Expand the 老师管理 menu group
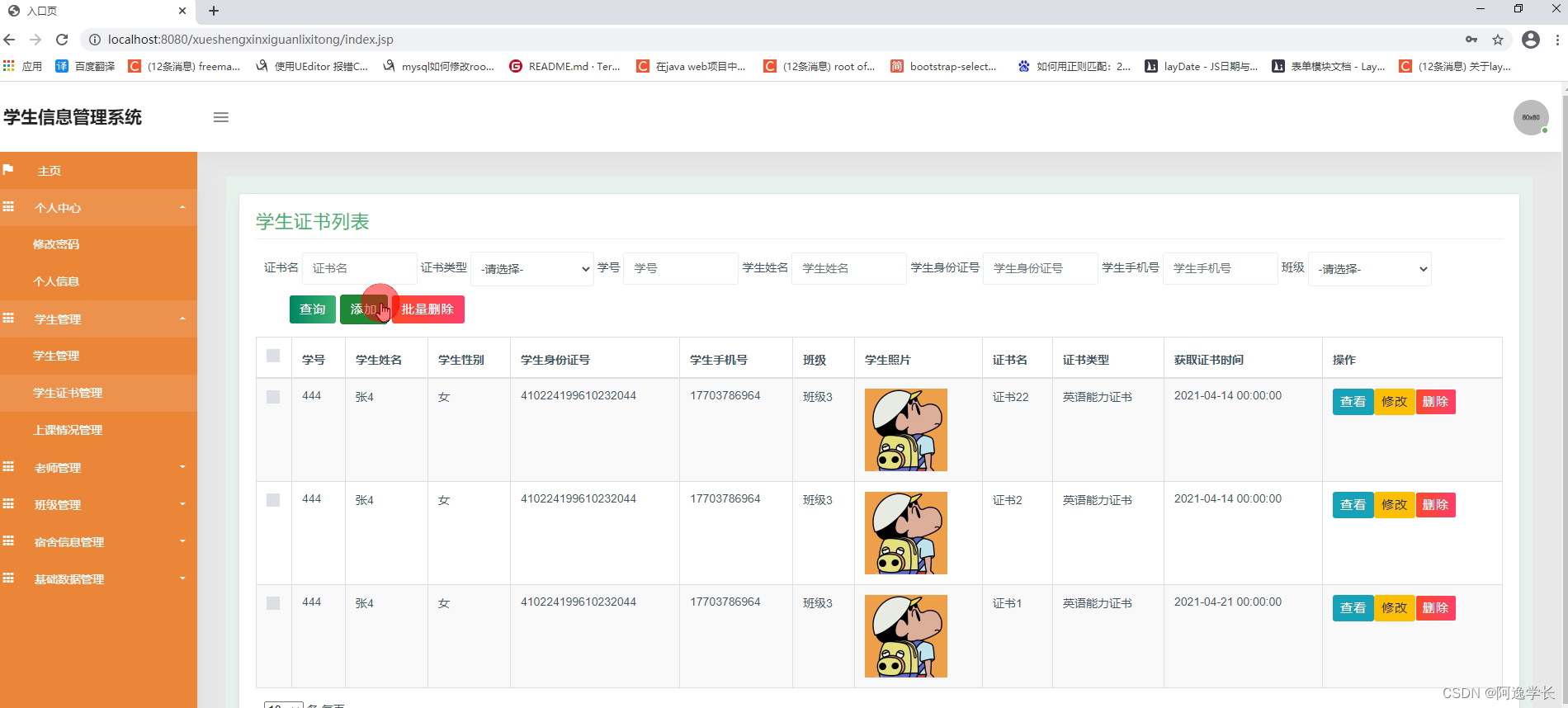Screen dimensions: 1568x708 click(98, 468)
